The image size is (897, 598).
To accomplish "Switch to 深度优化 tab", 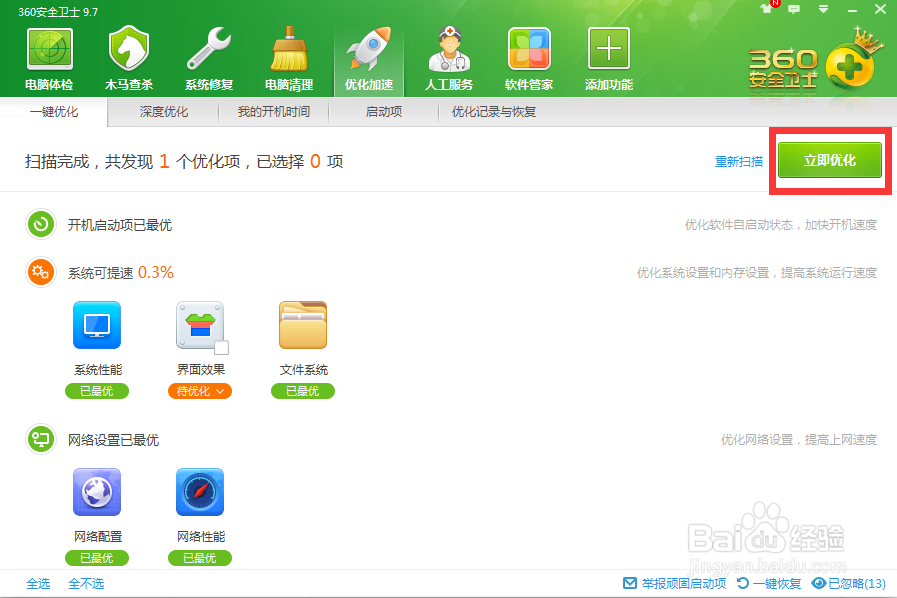I will 164,112.
